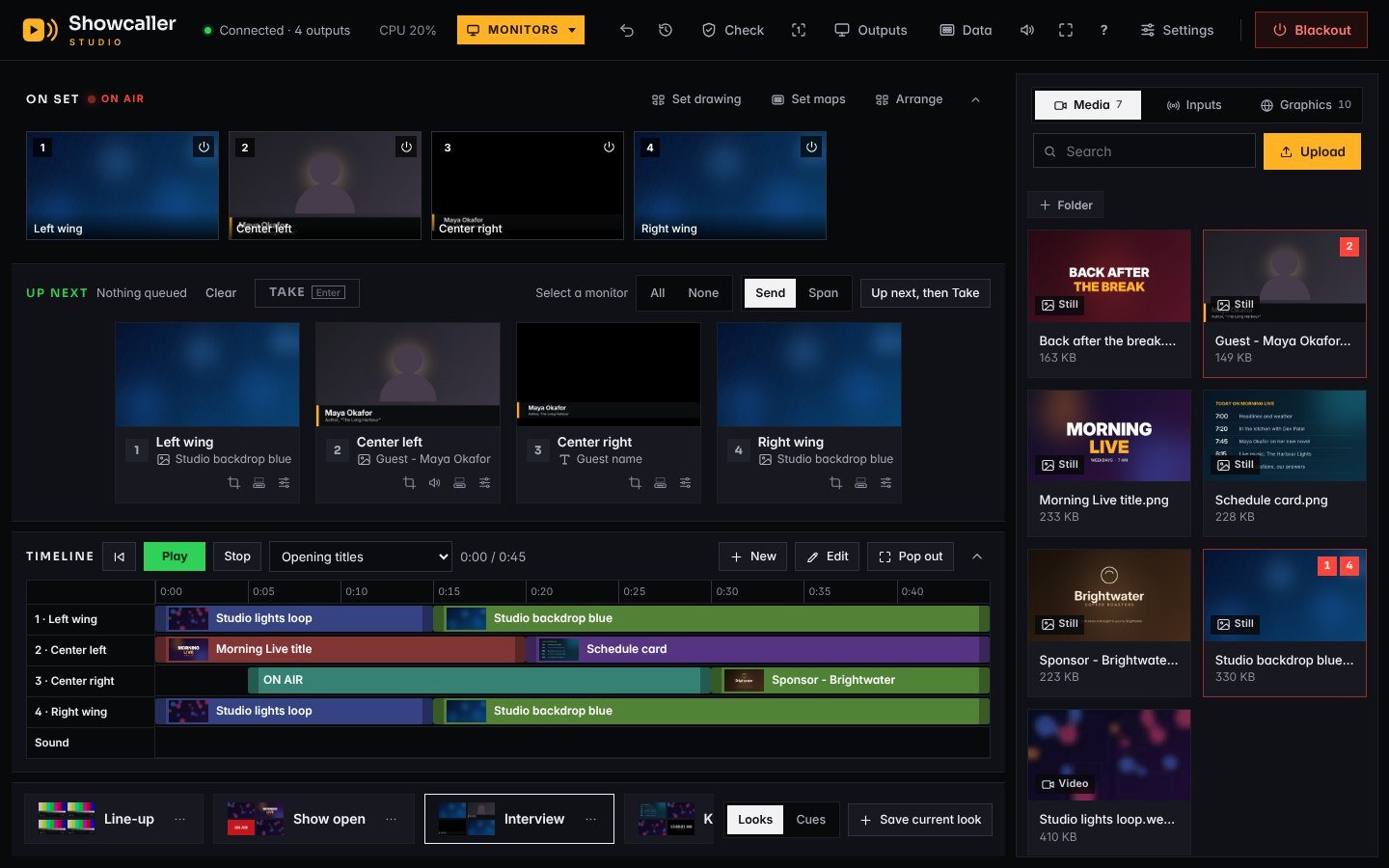Screen dimensions: 1389x868
Task: Toggle power on monitor 4 Right wing
Action: (x=811, y=147)
